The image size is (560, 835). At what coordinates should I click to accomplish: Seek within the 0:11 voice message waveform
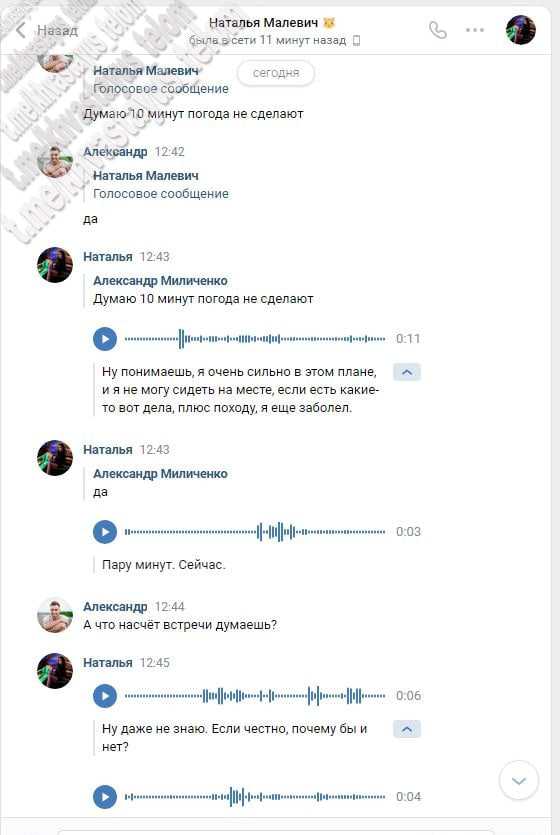tap(255, 339)
